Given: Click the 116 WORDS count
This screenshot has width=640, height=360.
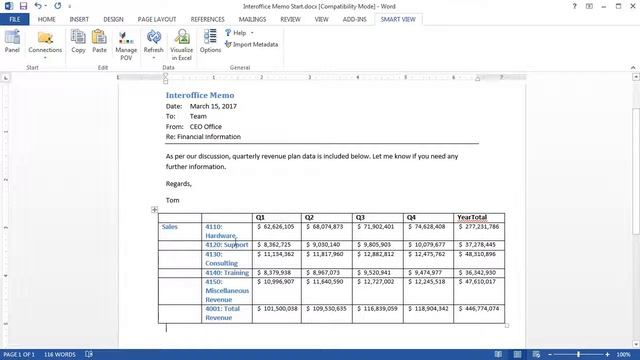Looking at the screenshot, I should tap(60, 354).
